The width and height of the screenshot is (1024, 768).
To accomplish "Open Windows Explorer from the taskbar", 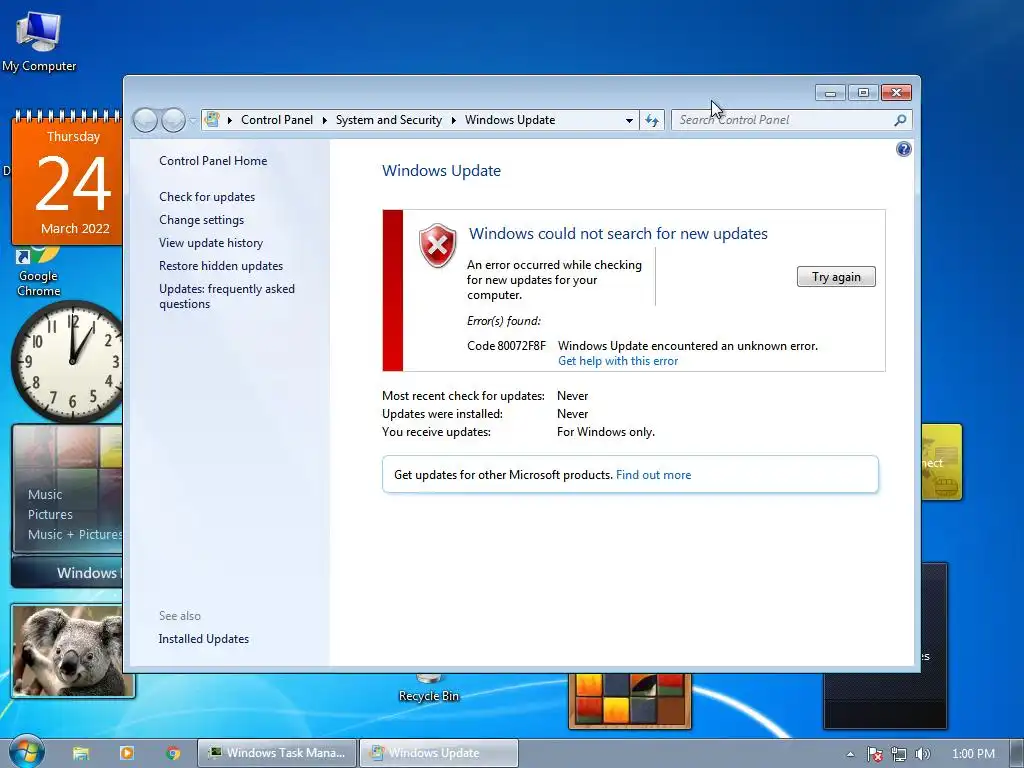I will point(81,753).
